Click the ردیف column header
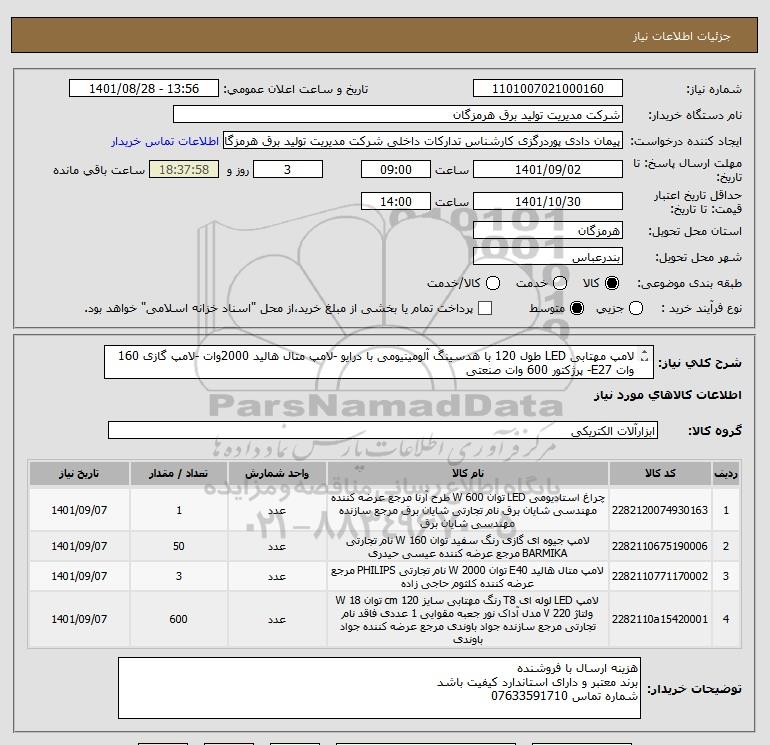The width and height of the screenshot is (770, 745). tap(726, 473)
